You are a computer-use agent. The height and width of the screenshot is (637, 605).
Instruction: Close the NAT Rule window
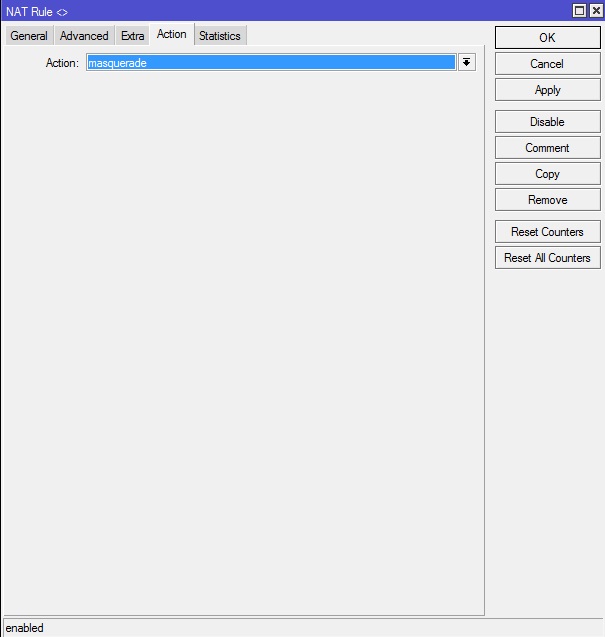pos(596,11)
